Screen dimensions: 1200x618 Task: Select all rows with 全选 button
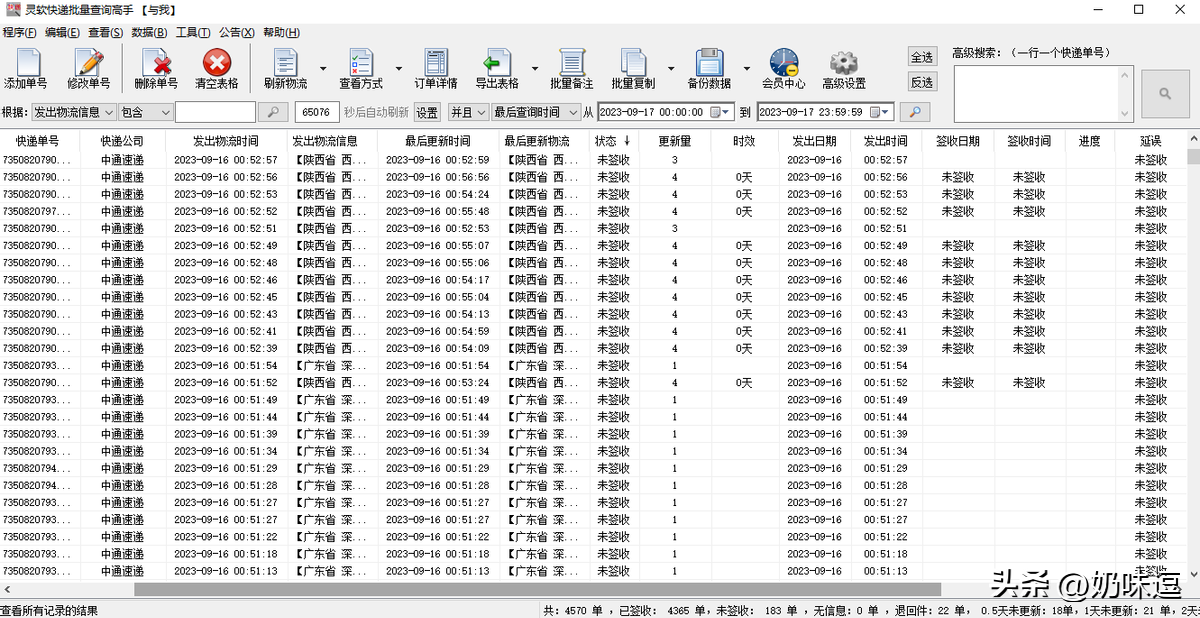(922, 58)
